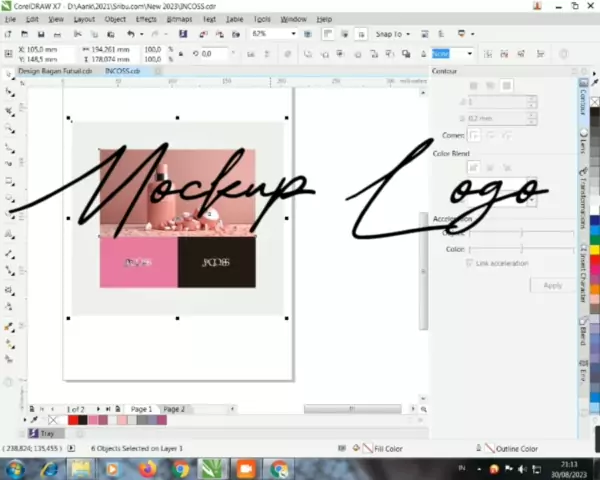Open the Effects menu
The image size is (600, 480).
click(145, 19)
